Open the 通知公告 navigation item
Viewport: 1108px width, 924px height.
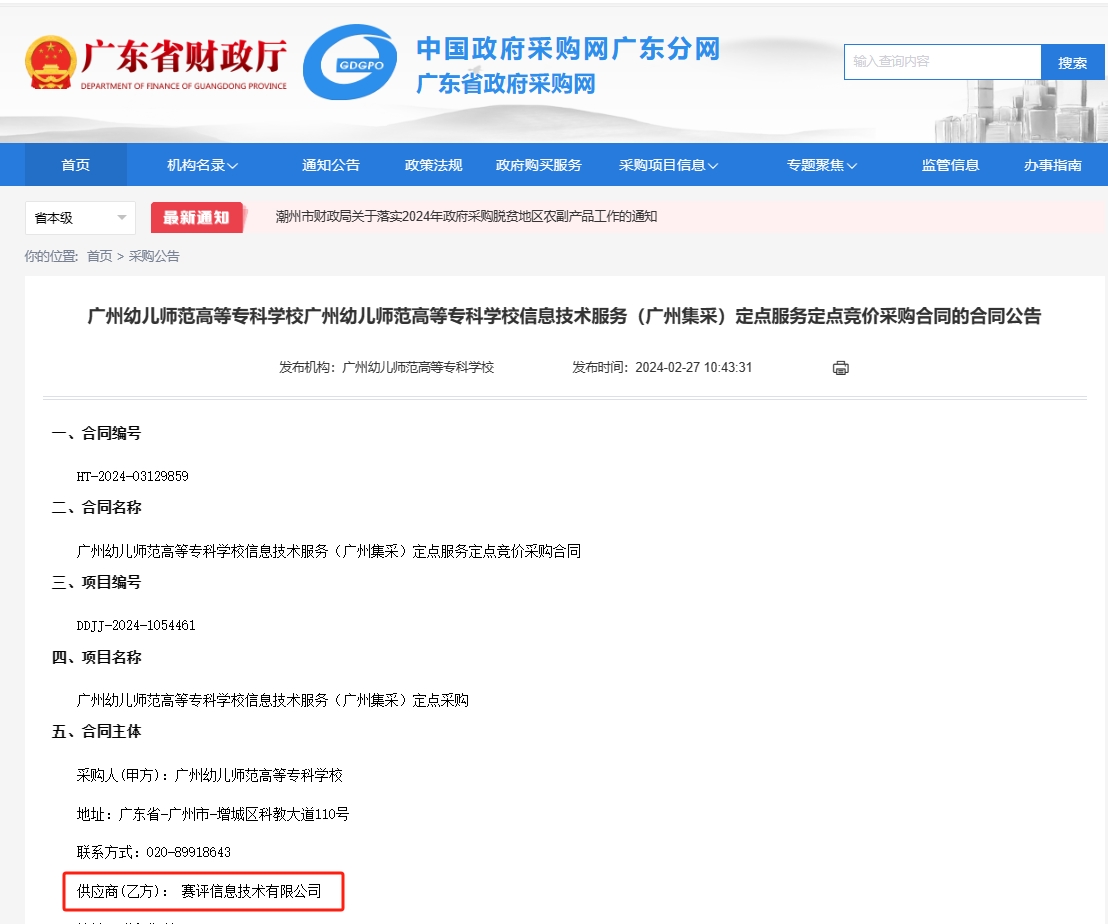331,165
